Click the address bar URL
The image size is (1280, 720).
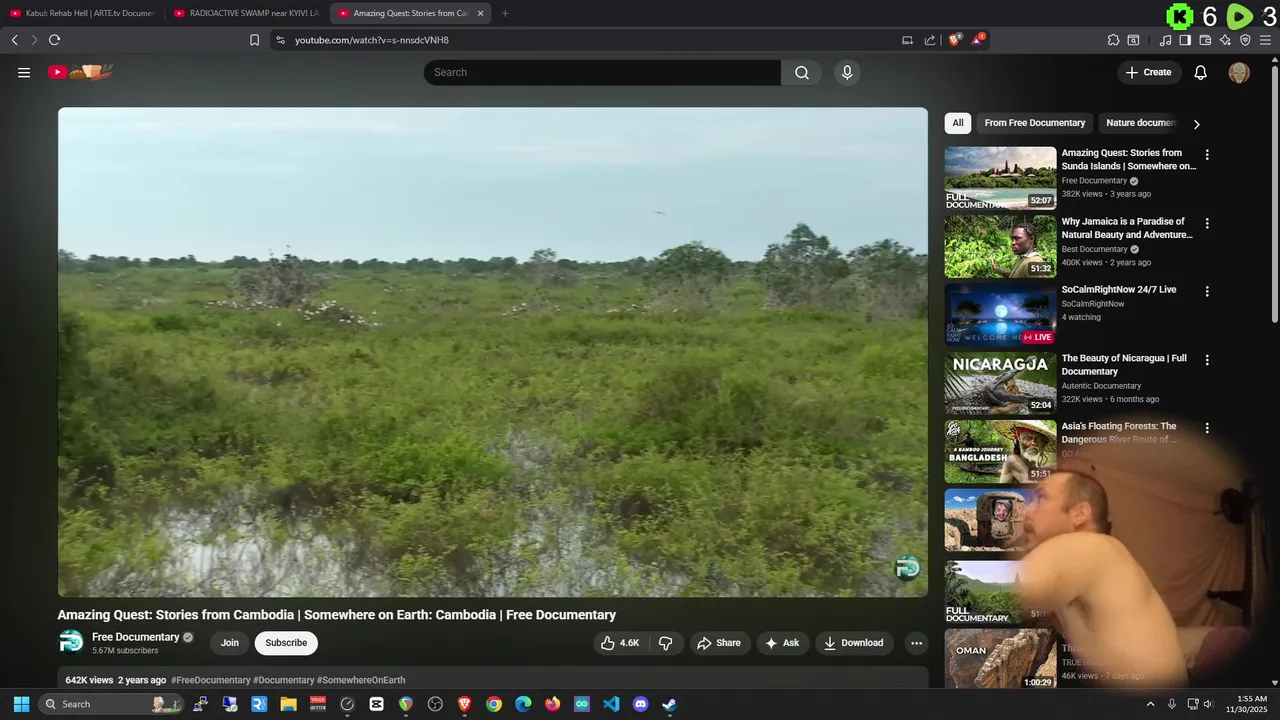(x=372, y=40)
